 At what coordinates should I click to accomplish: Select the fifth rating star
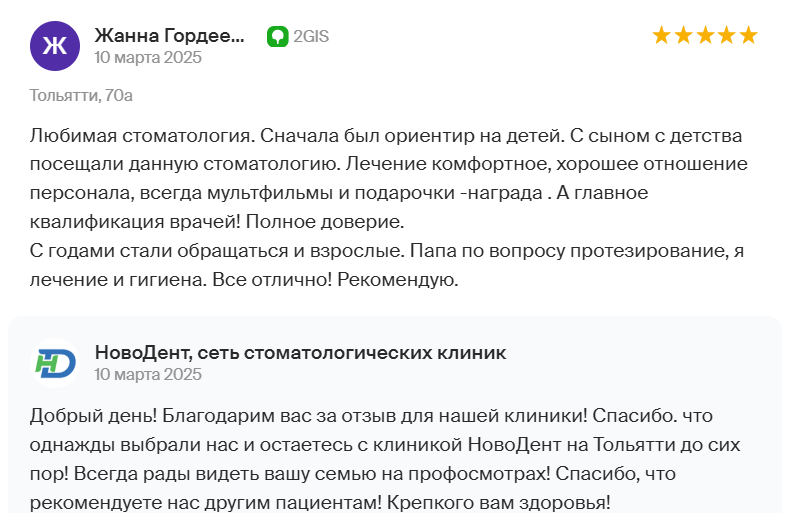pos(748,36)
